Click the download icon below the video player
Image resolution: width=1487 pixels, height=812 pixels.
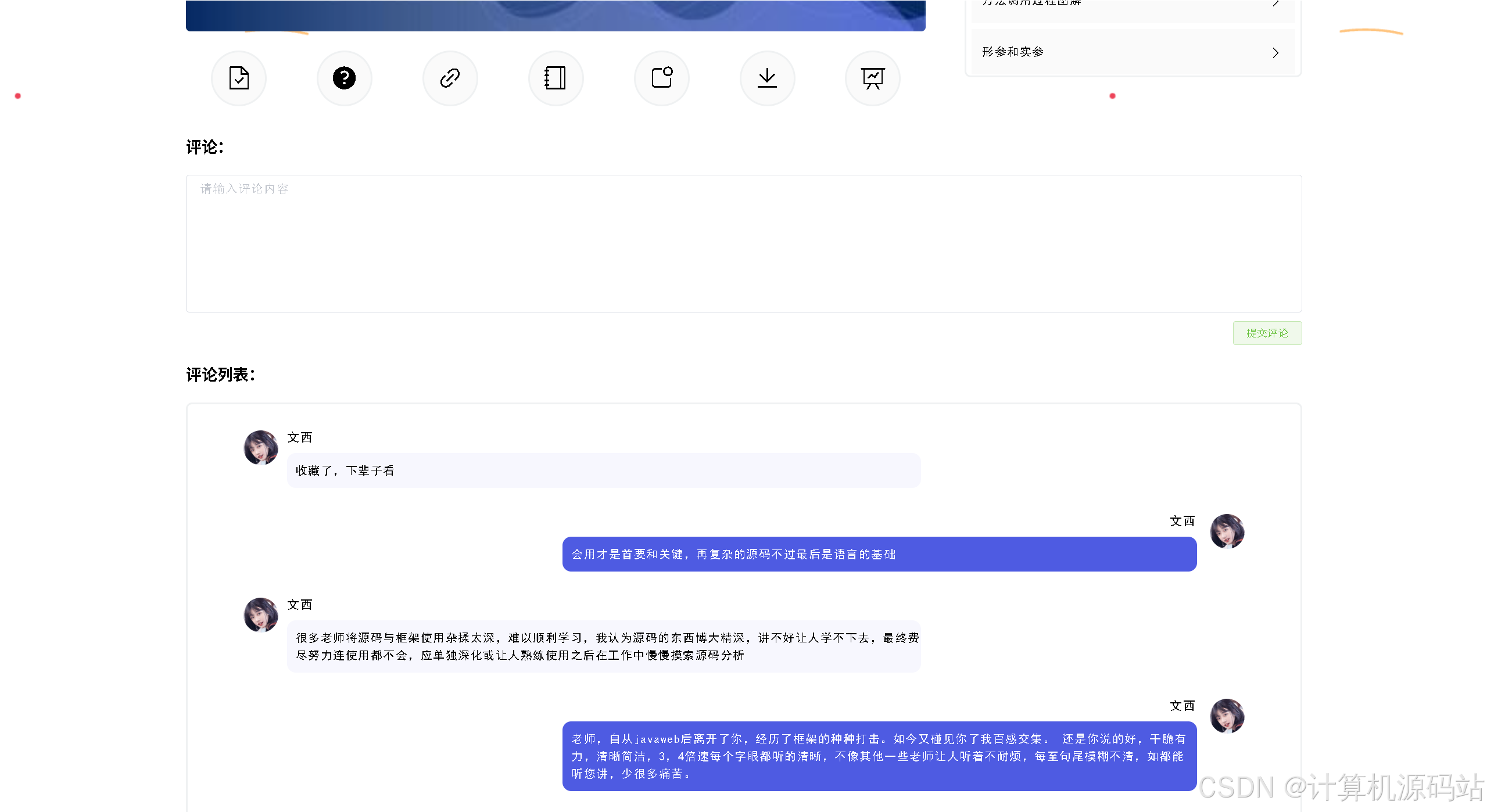(767, 78)
